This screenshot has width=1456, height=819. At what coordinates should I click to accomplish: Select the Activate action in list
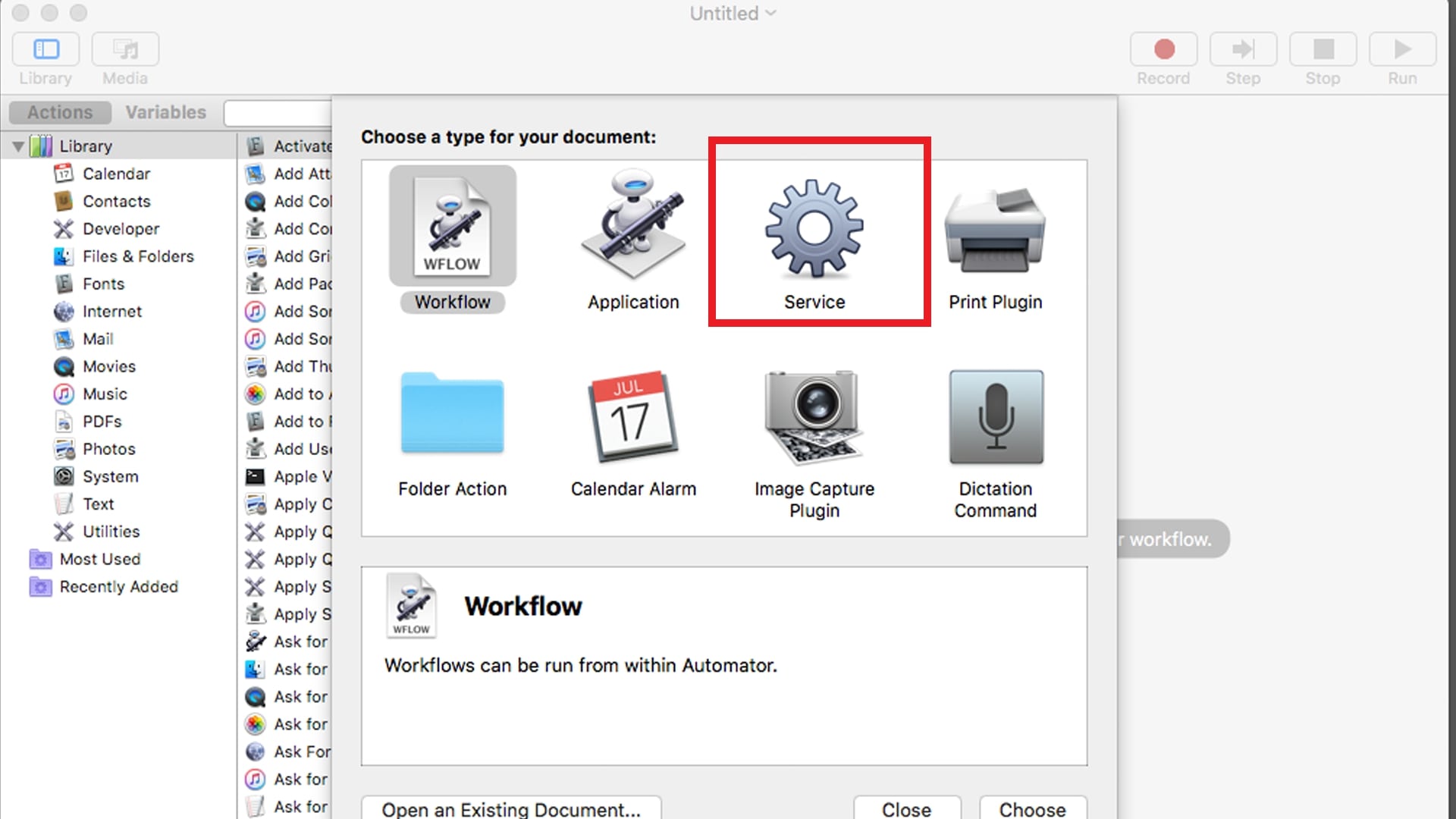288,146
